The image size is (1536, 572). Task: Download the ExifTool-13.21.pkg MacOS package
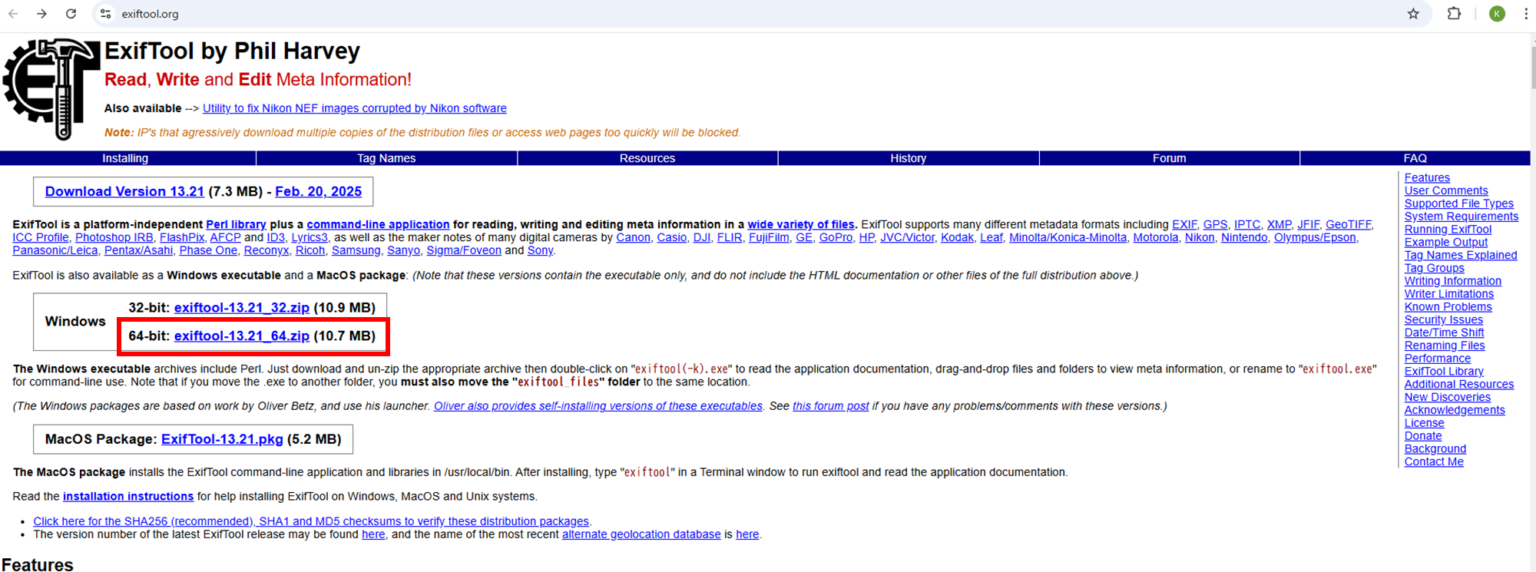click(222, 439)
